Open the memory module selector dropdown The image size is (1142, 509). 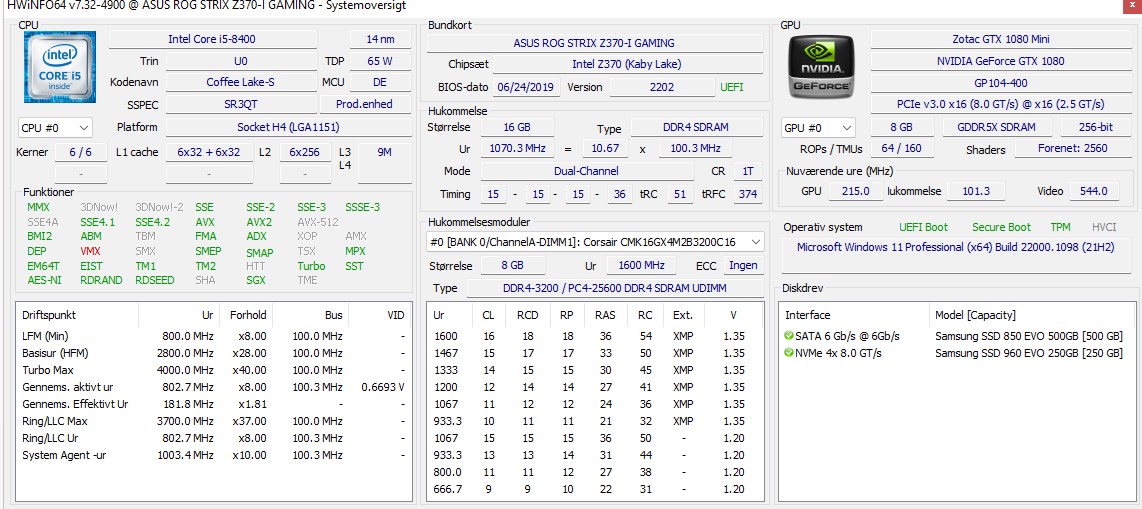[x=595, y=242]
